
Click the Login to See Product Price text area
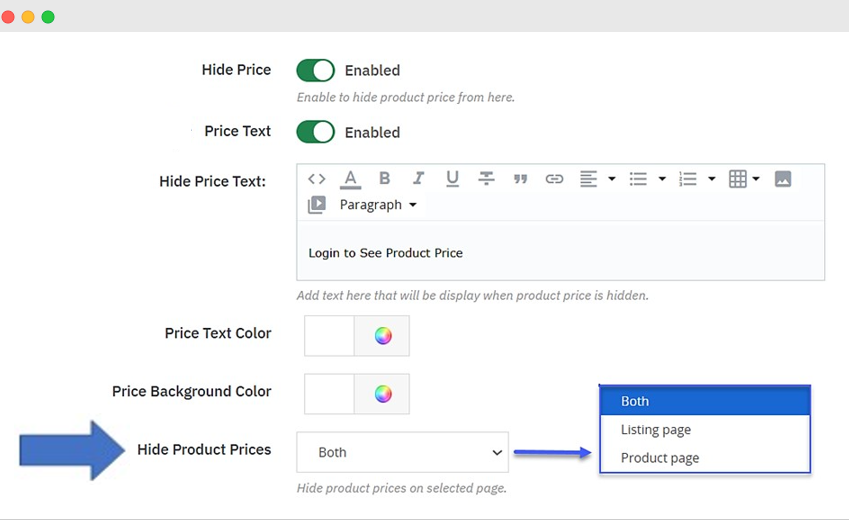pos(560,253)
